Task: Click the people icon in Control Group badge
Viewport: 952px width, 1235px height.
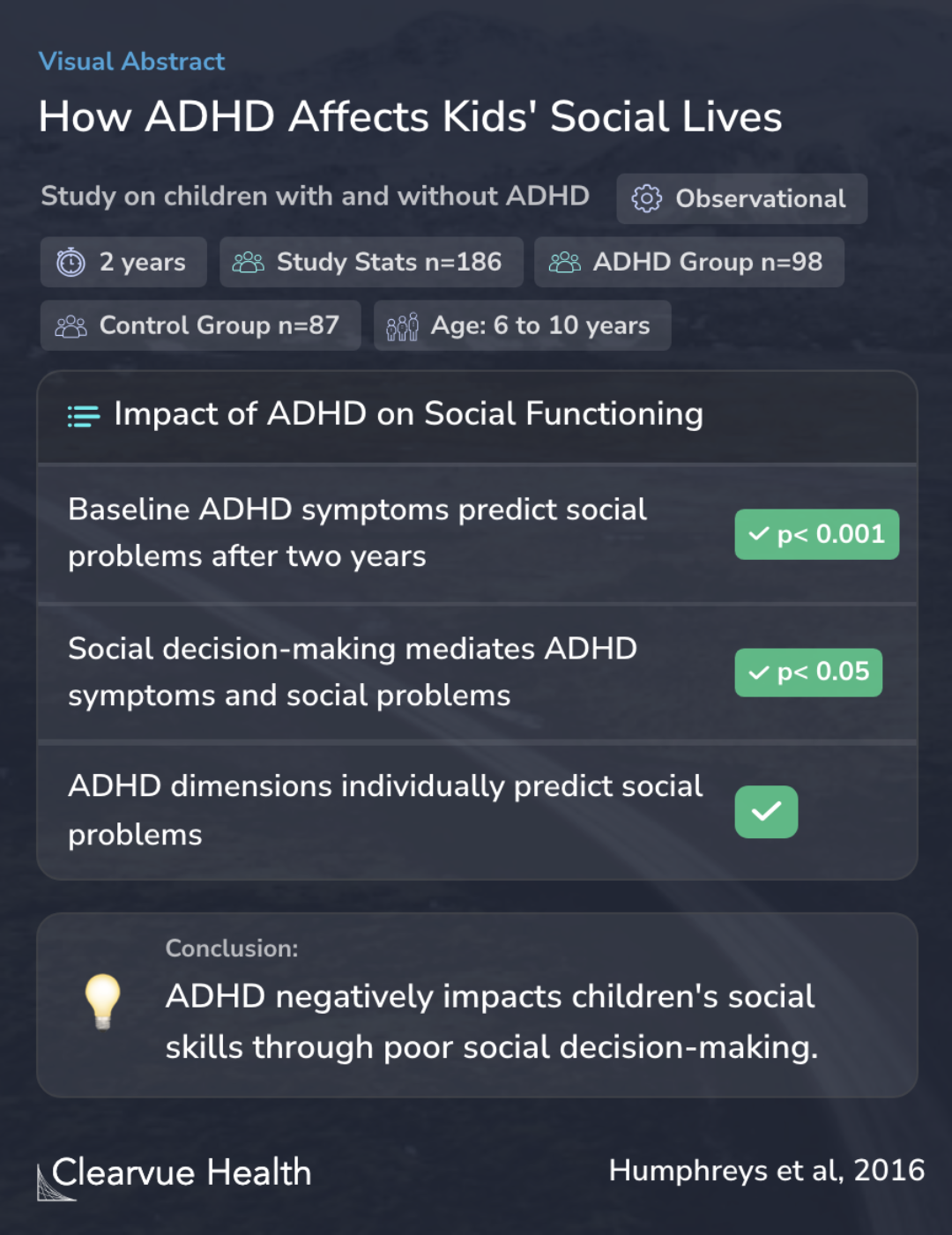Action: [x=71, y=326]
